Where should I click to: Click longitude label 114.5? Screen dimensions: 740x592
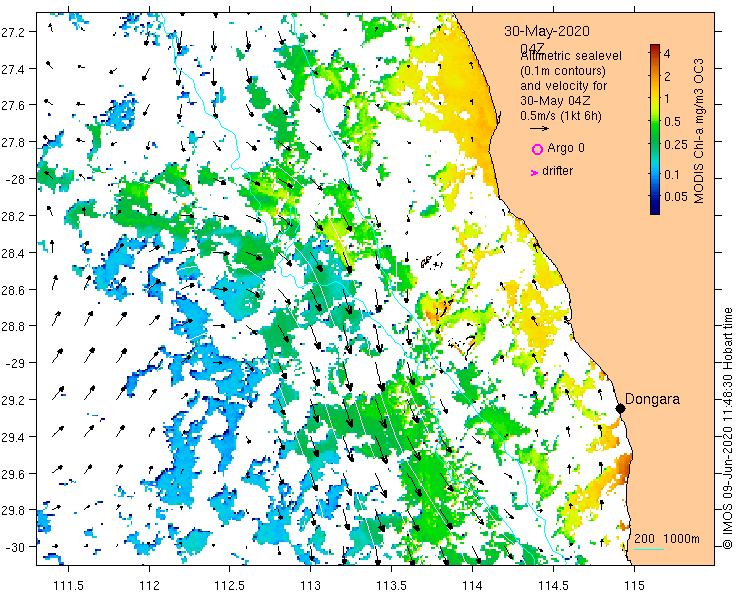(x=553, y=585)
